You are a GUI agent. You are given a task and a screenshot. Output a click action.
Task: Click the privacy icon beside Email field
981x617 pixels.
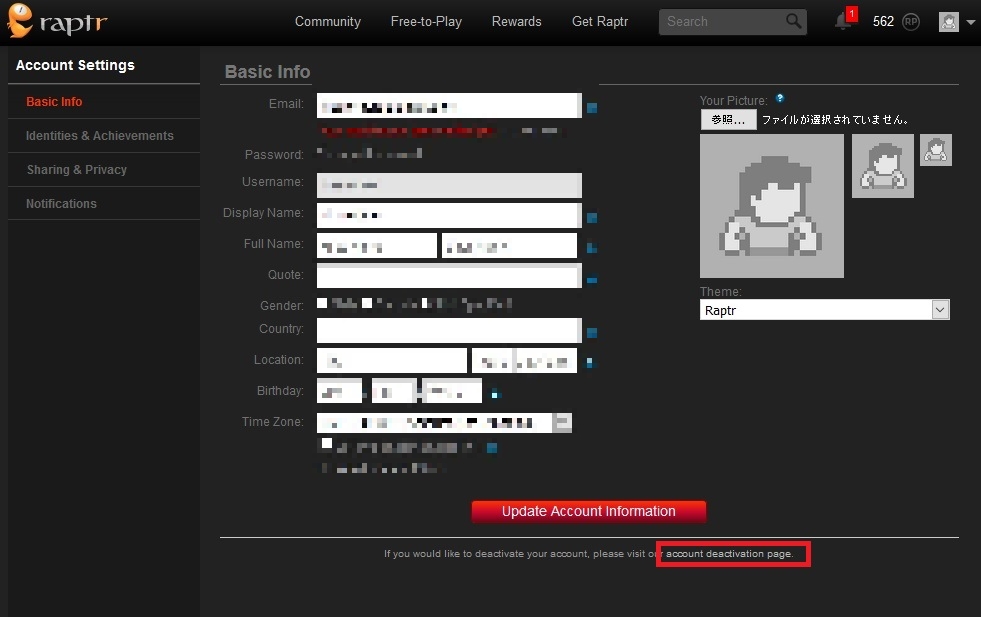(592, 108)
